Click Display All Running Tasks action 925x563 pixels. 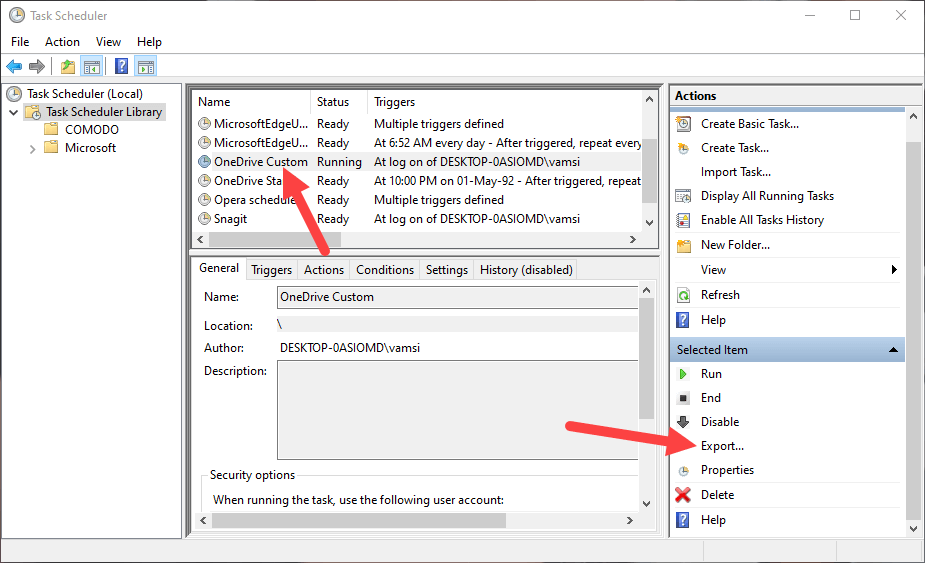[767, 196]
